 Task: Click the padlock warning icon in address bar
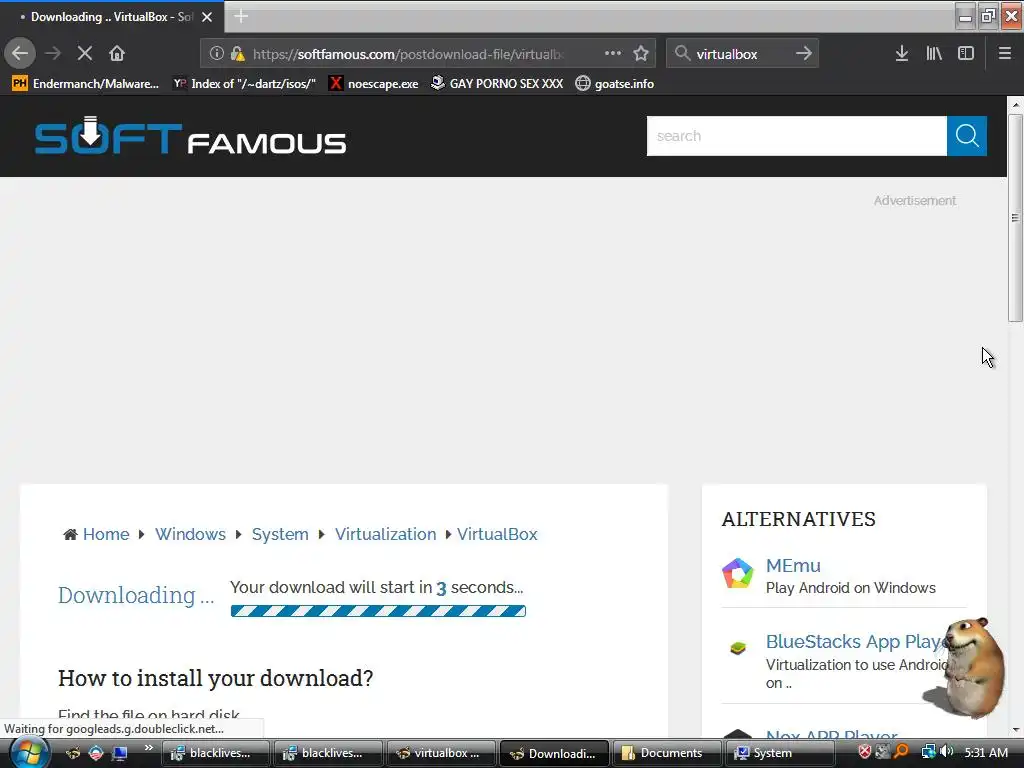point(238,54)
